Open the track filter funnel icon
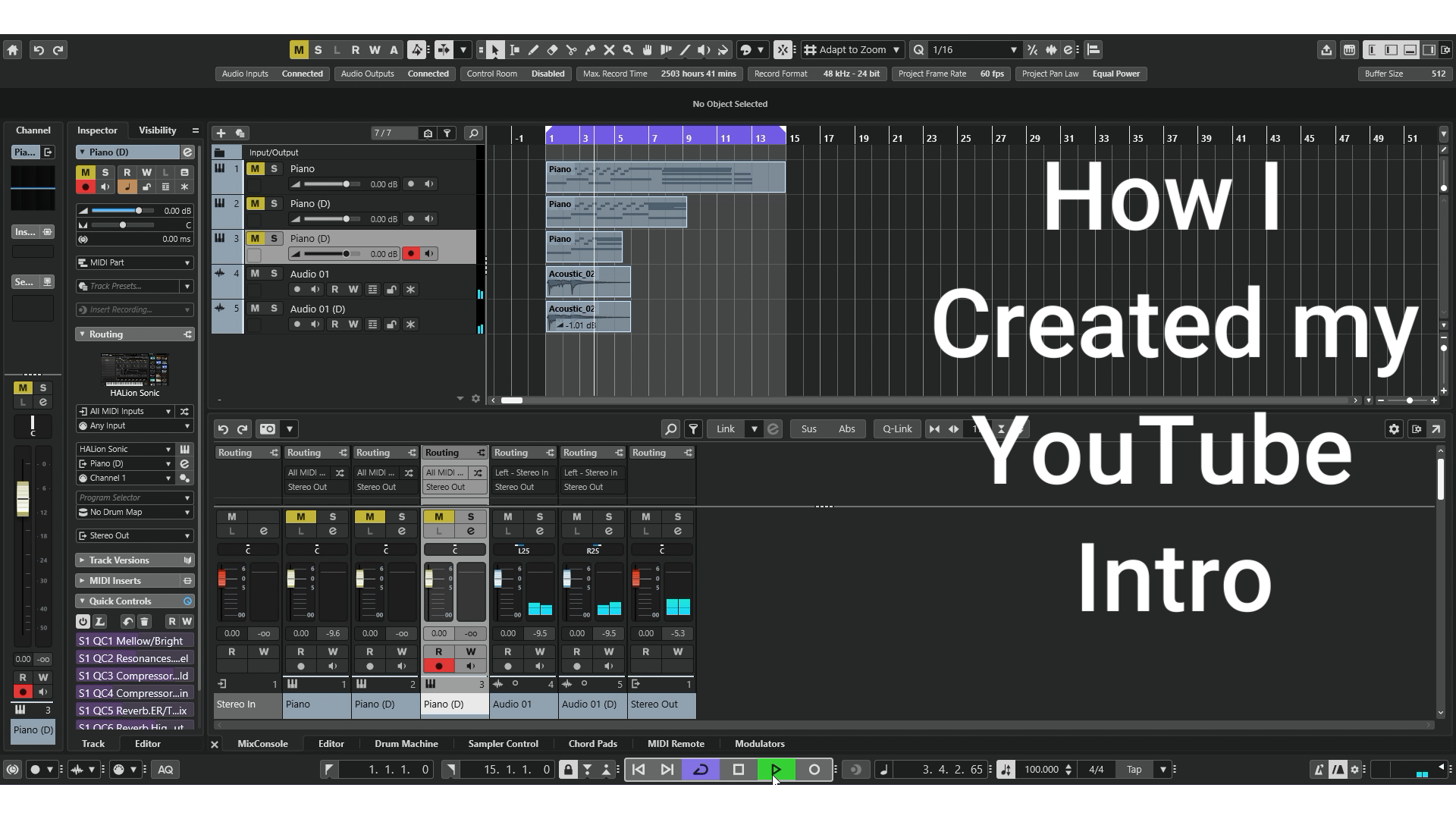Viewport: 1456px width, 819px height. pos(447,133)
